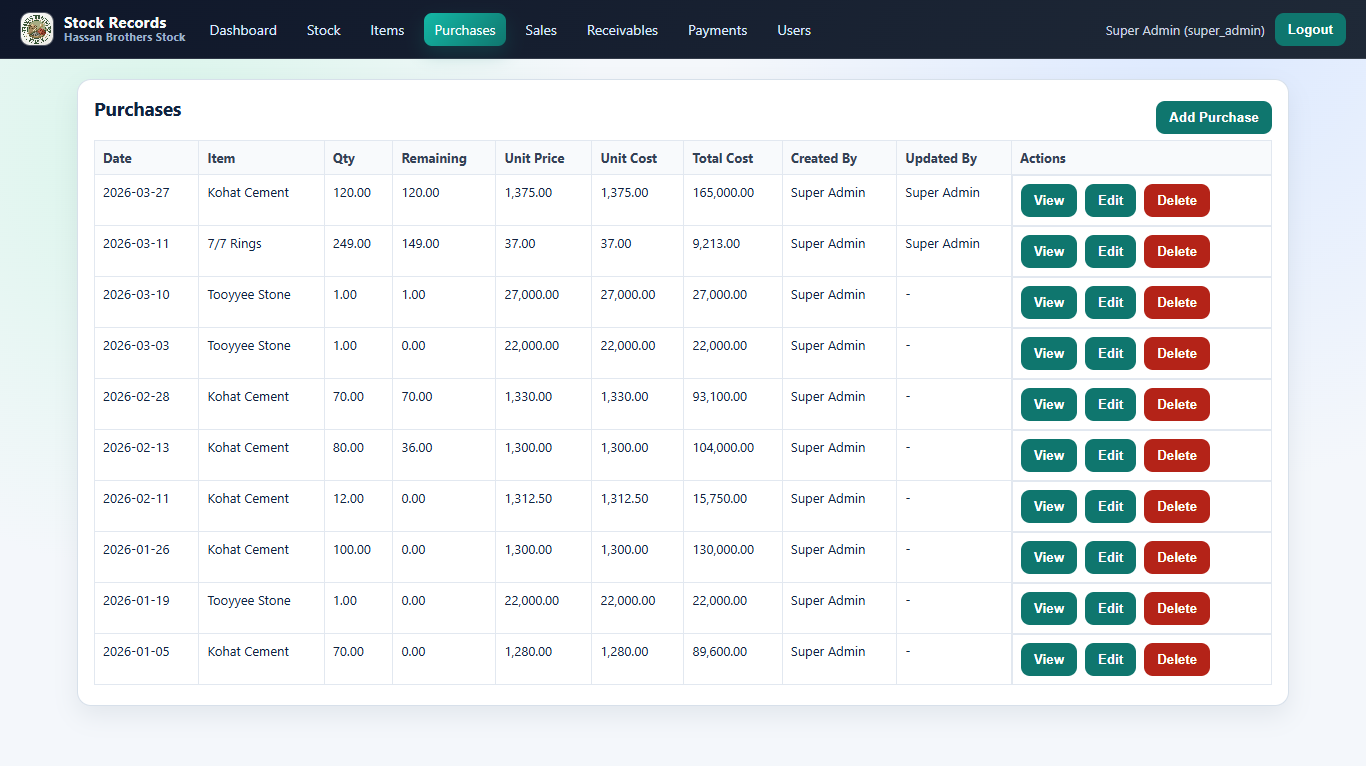View the 2026-02-13 purchase record
The width and height of the screenshot is (1366, 766).
(1049, 455)
